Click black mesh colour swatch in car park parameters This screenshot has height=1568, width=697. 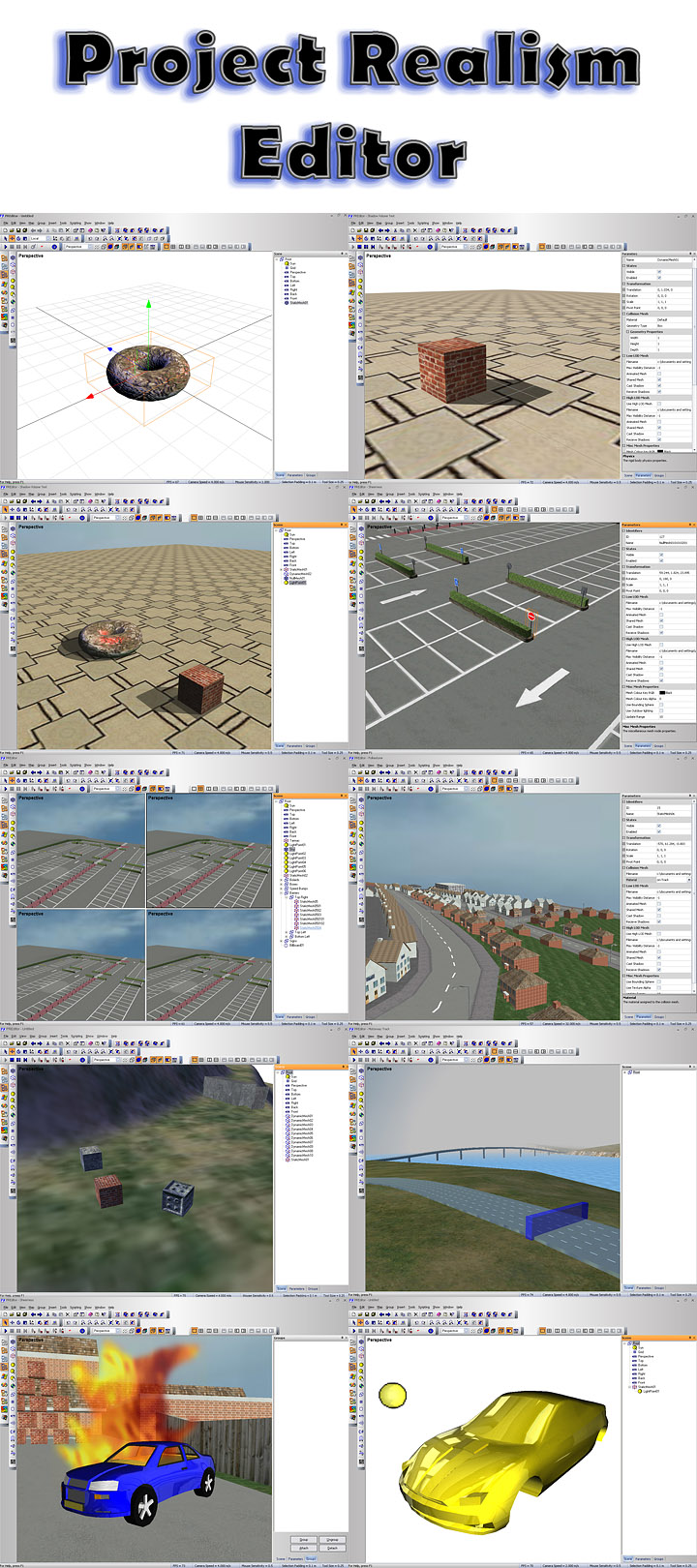[x=662, y=693]
